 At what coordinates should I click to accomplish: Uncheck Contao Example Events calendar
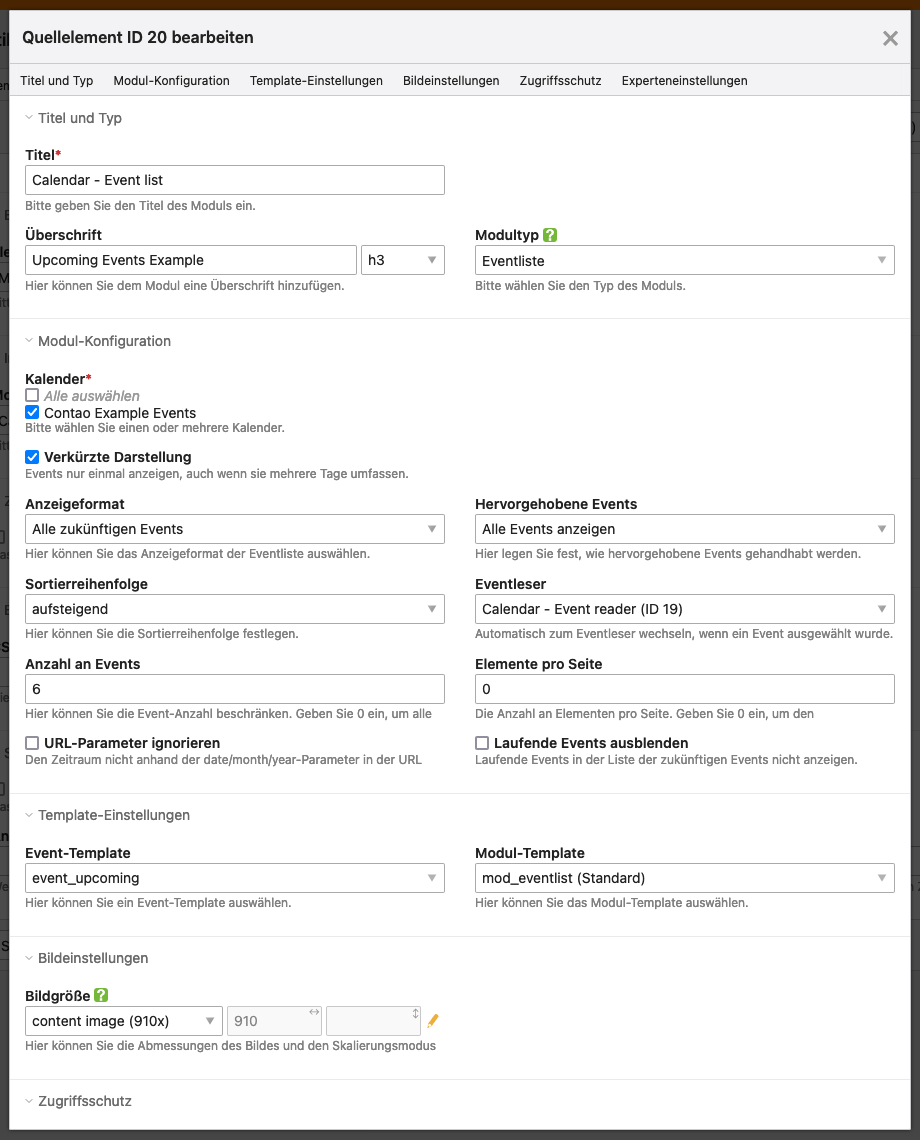tap(32, 412)
